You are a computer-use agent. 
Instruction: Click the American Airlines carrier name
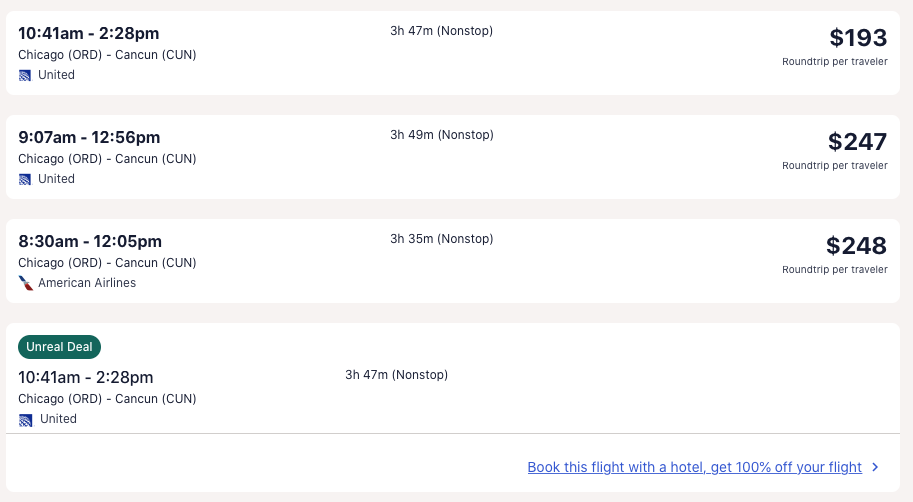87,283
